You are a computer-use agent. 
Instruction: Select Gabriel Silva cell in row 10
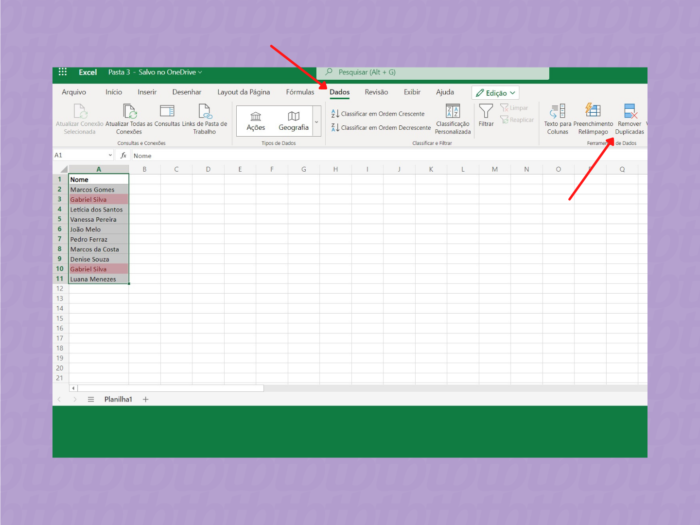[x=99, y=269]
